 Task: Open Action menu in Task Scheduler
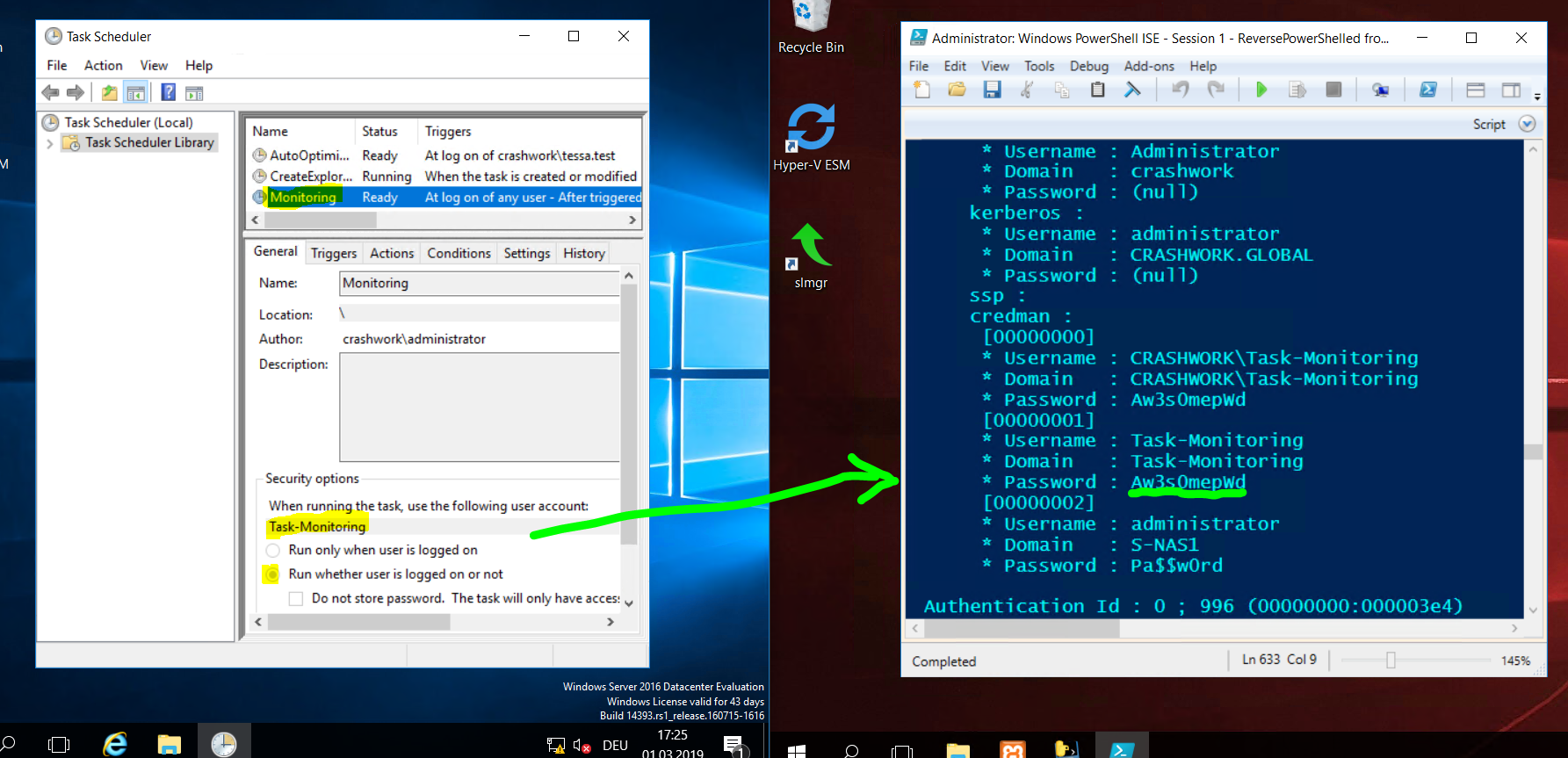(x=103, y=65)
